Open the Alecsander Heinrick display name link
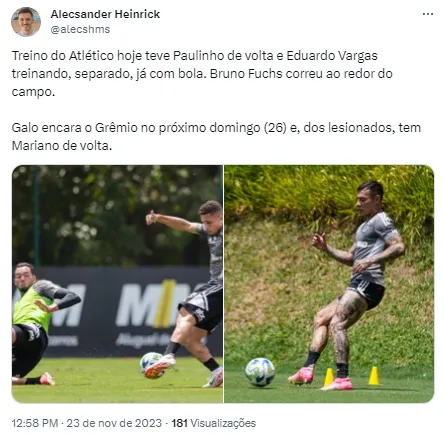This screenshot has width=444, height=441. [x=105, y=14]
